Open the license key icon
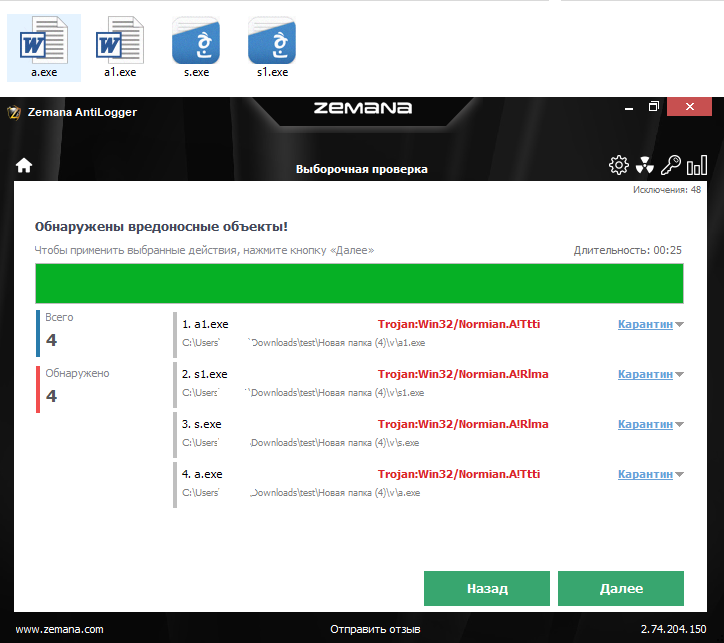Viewport: 724px width, 643px height. point(670,165)
